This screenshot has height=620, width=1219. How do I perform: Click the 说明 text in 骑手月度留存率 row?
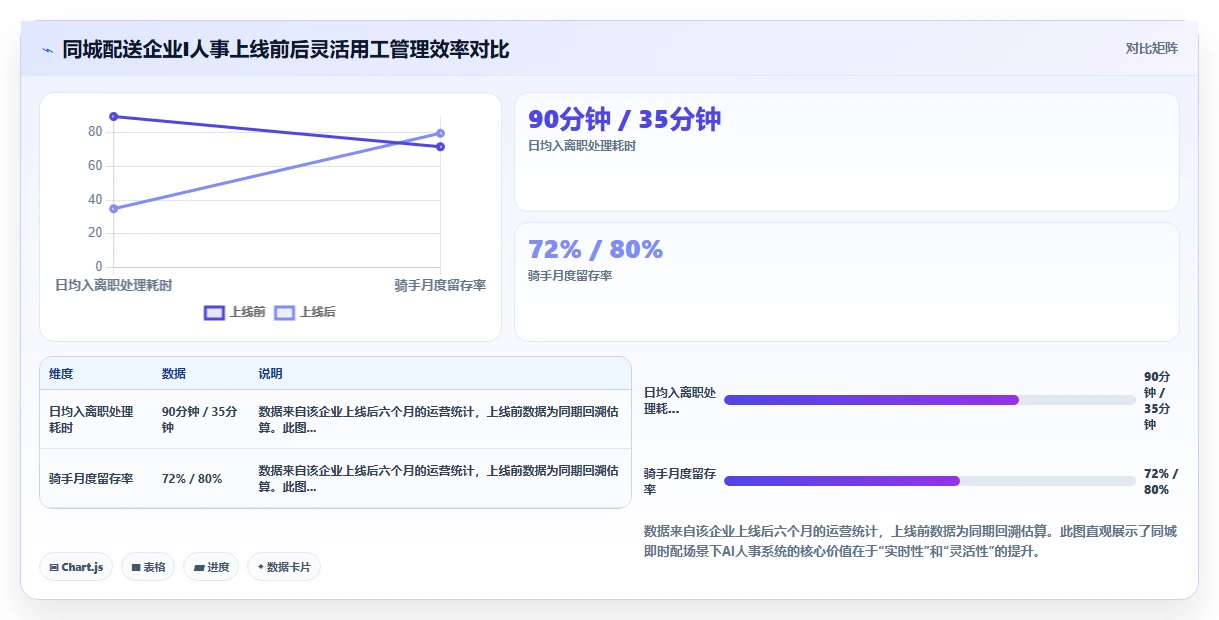click(437, 478)
